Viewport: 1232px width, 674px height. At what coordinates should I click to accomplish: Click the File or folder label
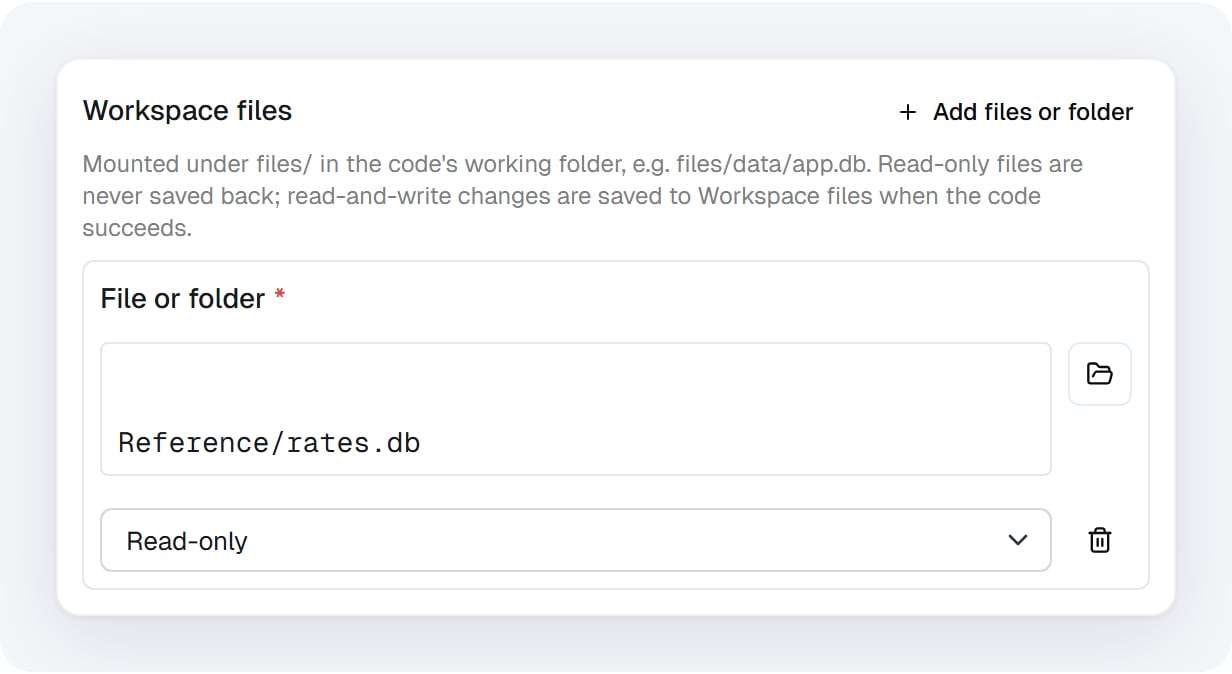point(183,298)
